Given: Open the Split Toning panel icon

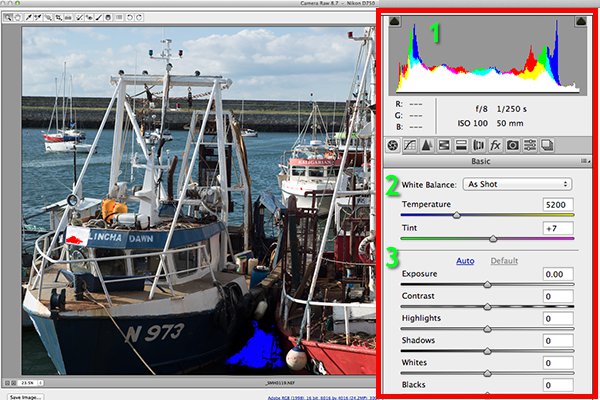Looking at the screenshot, I should 462,145.
